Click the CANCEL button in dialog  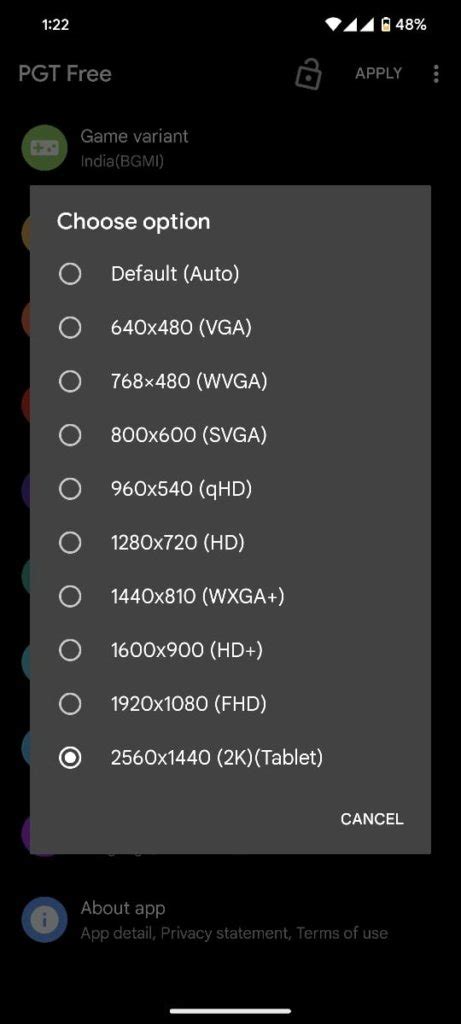coord(372,819)
